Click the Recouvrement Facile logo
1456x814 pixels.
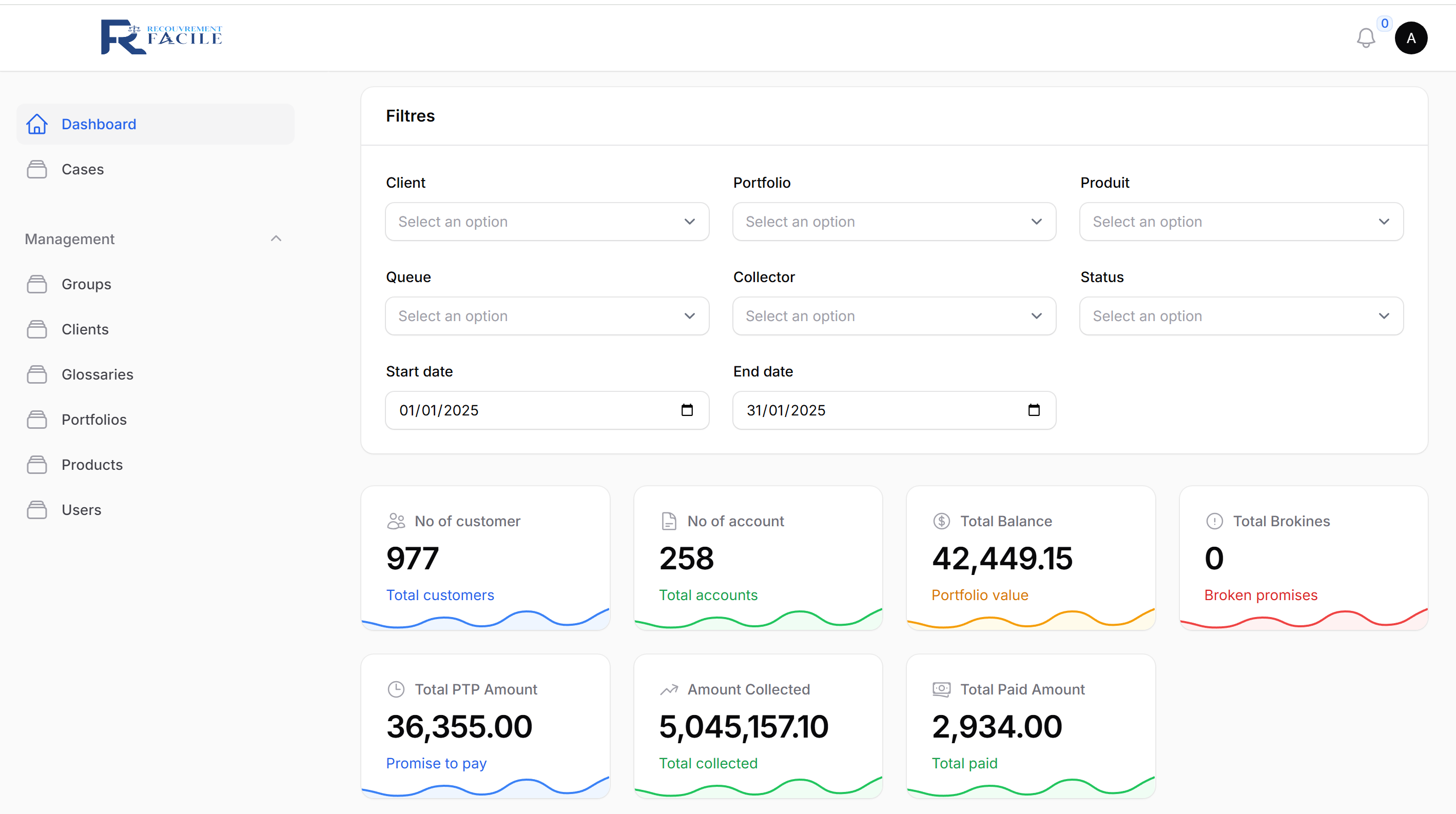point(162,37)
